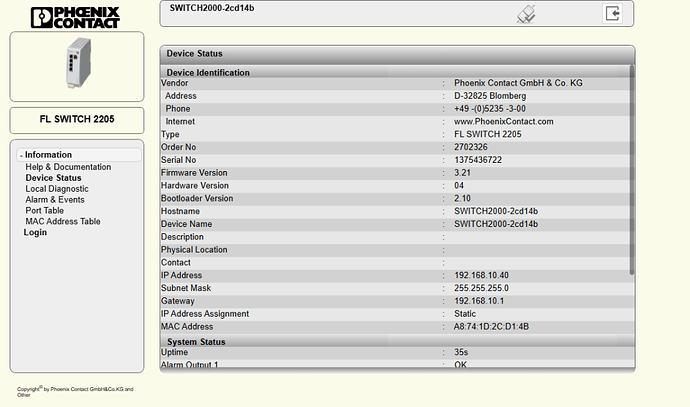Click the System Status section header
Image resolution: width=690 pixels, height=407 pixels.
(196, 342)
